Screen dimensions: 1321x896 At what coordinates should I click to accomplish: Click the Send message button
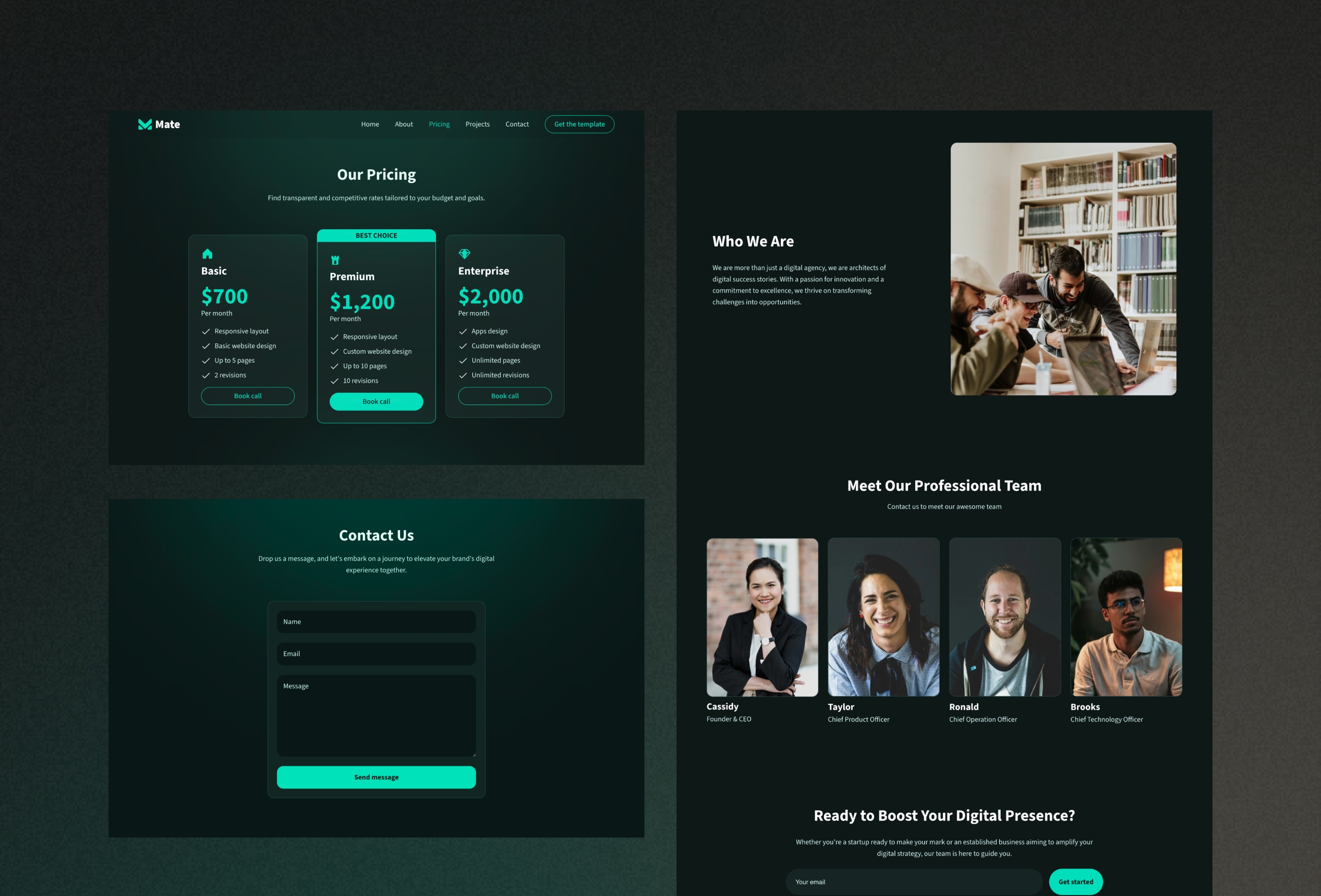tap(376, 777)
